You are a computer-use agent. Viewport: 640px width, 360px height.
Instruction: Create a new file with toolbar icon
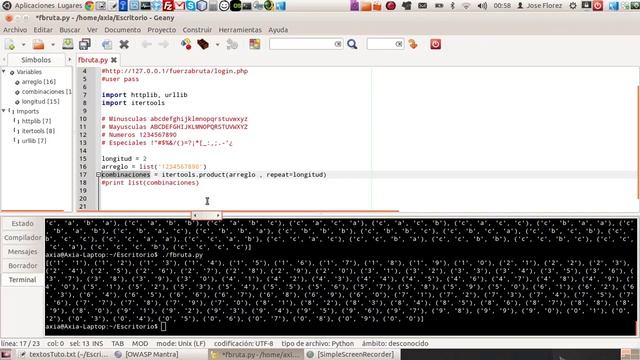pos(10,44)
